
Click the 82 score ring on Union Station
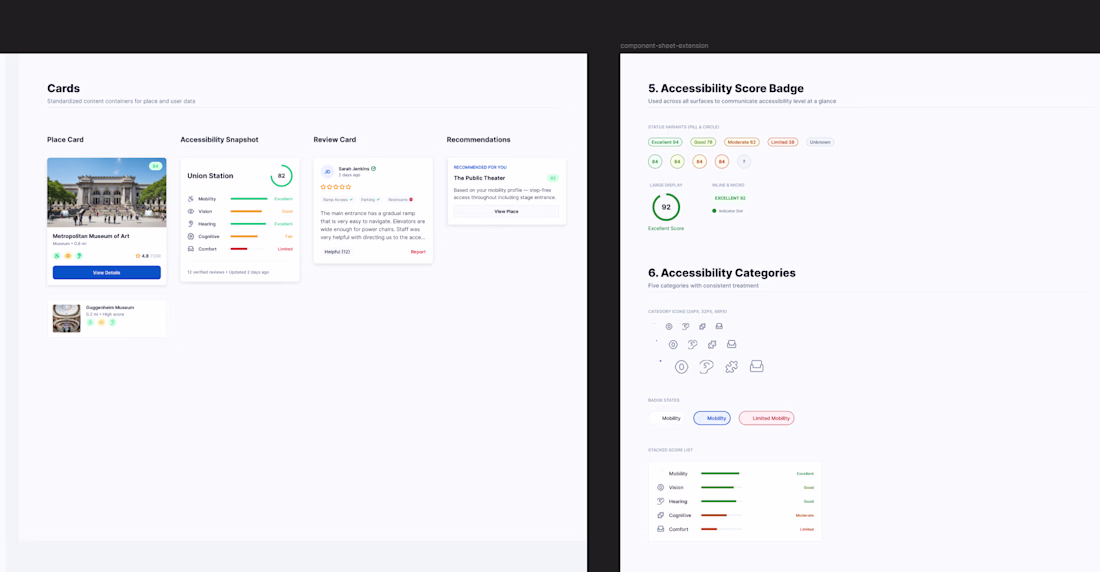click(x=281, y=175)
